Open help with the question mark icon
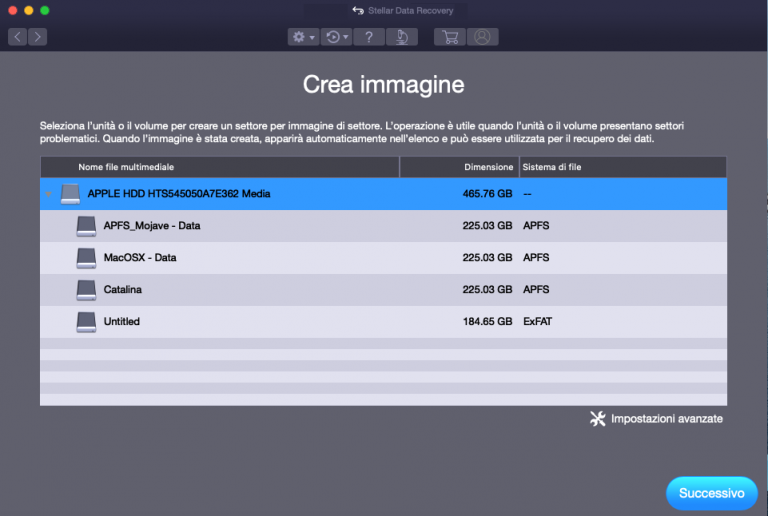768x516 pixels. click(x=369, y=37)
